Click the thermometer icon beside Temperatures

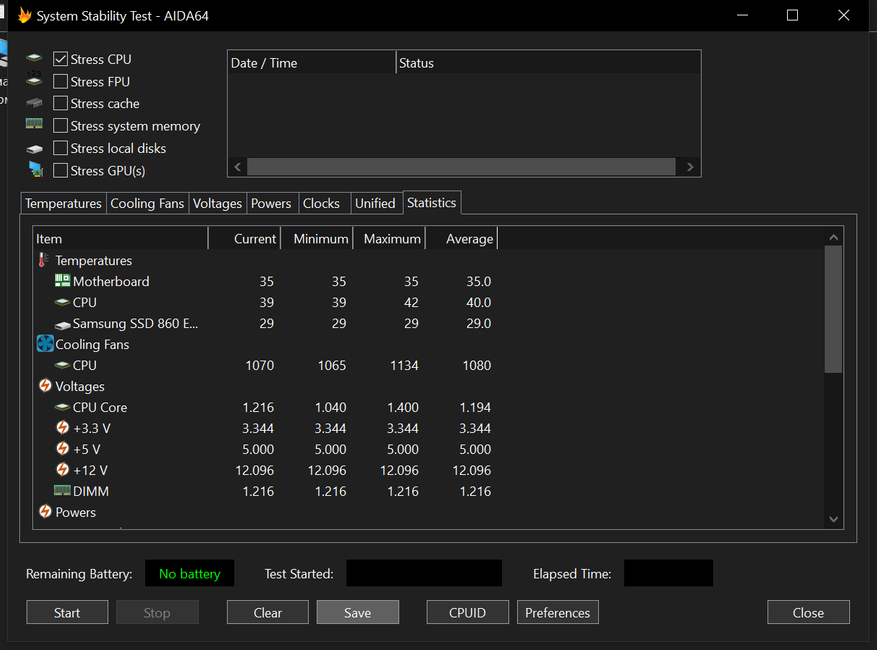[44, 260]
